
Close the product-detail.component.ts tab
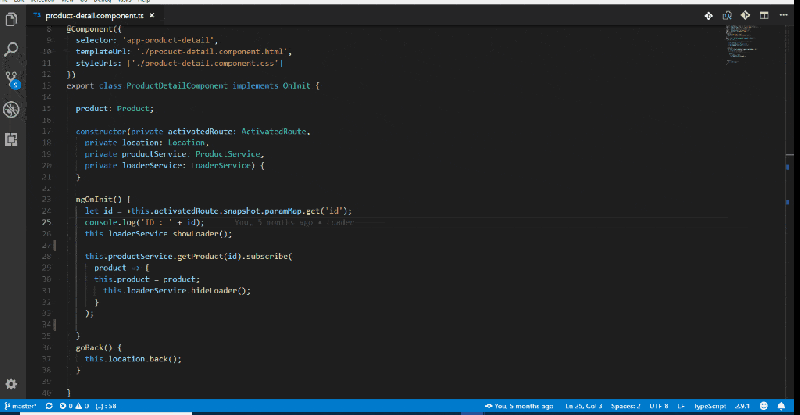[152, 16]
